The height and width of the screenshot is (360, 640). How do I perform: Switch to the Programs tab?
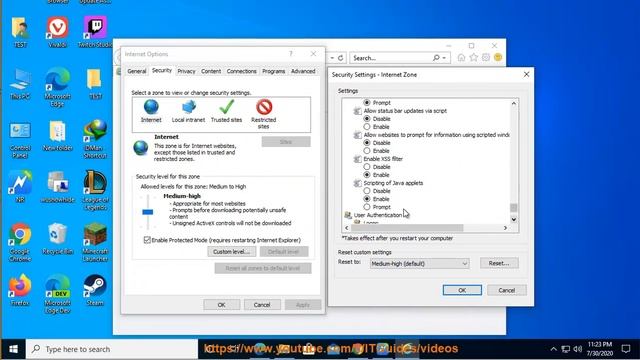[x=273, y=71]
